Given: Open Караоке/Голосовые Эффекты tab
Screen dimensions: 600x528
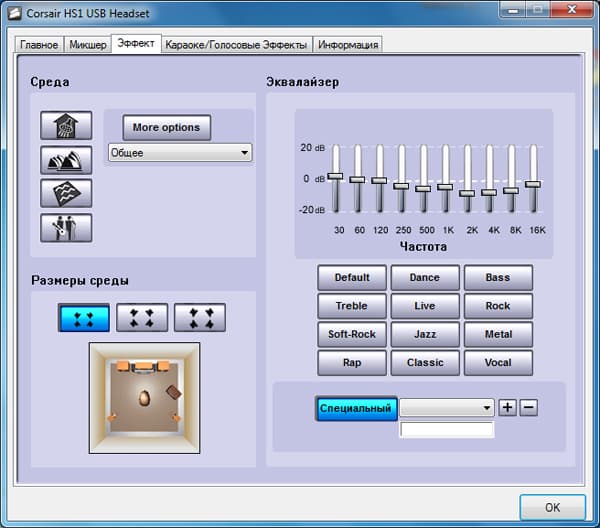Looking at the screenshot, I should [x=236, y=45].
